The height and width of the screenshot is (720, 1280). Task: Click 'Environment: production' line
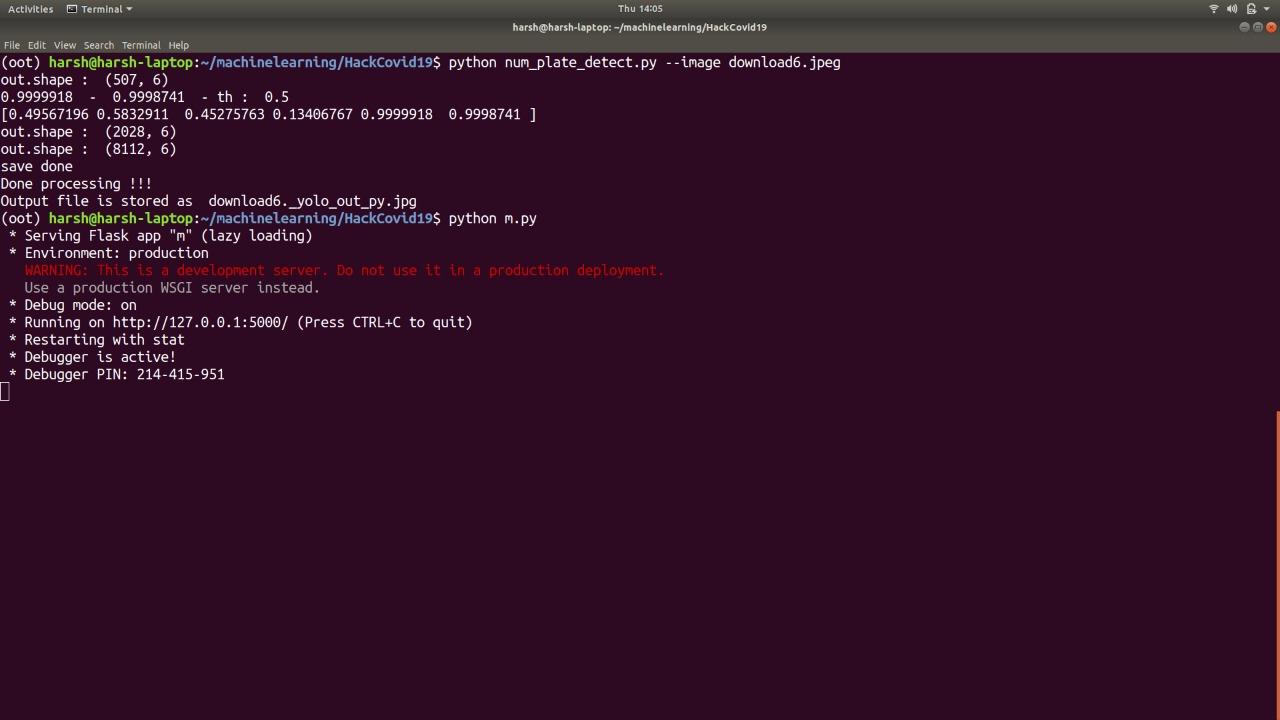(x=116, y=253)
